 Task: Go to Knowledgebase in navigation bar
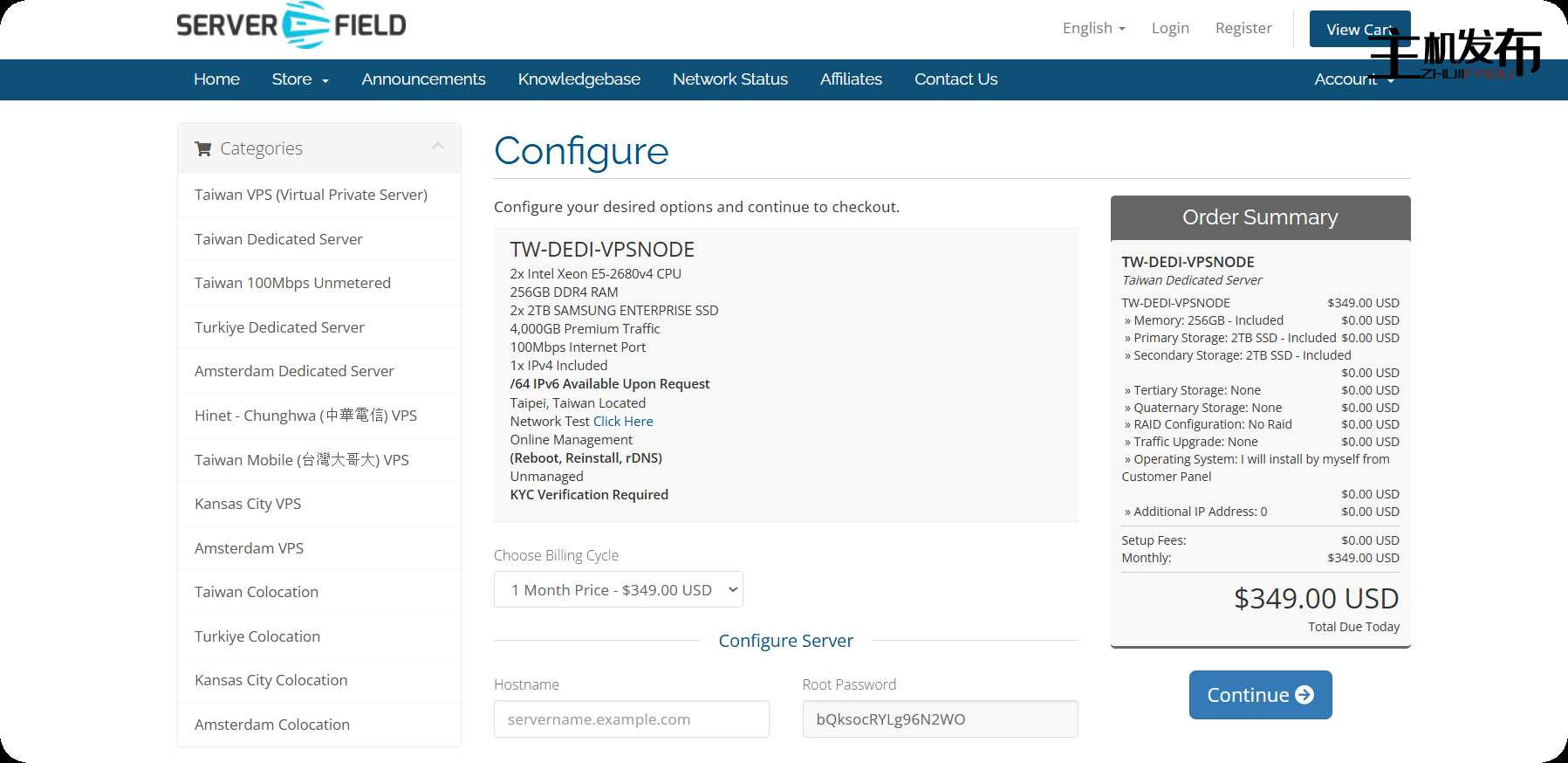[x=579, y=79]
